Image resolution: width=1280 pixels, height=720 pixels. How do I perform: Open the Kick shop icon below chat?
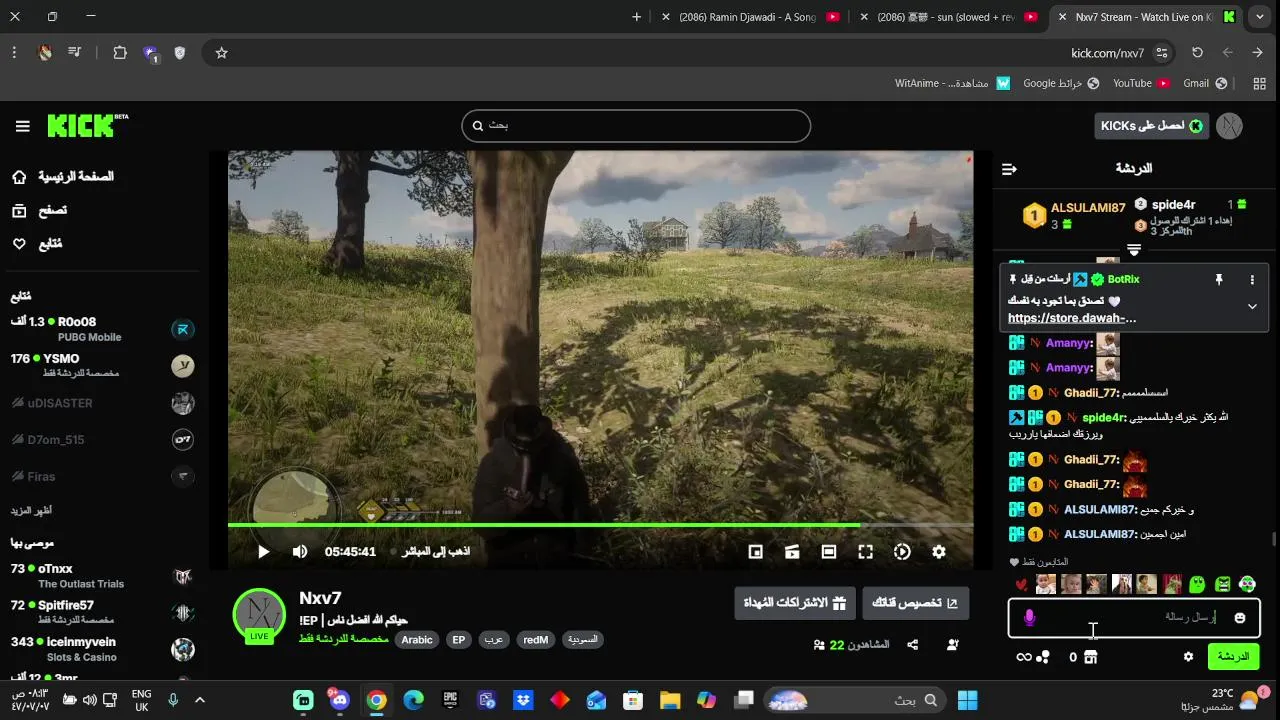click(1090, 657)
